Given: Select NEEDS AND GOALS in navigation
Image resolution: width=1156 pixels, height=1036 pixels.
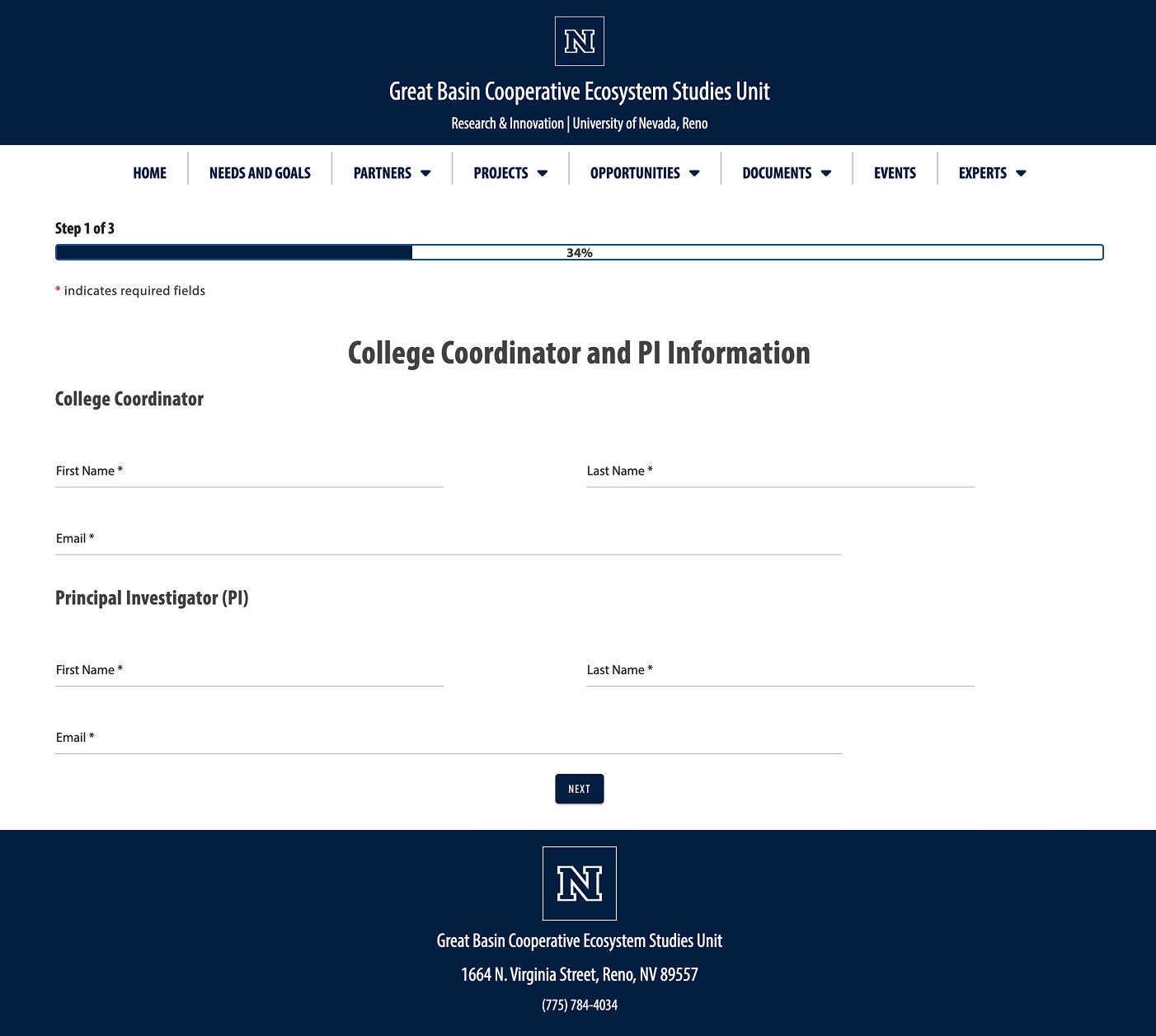Looking at the screenshot, I should pos(260,173).
